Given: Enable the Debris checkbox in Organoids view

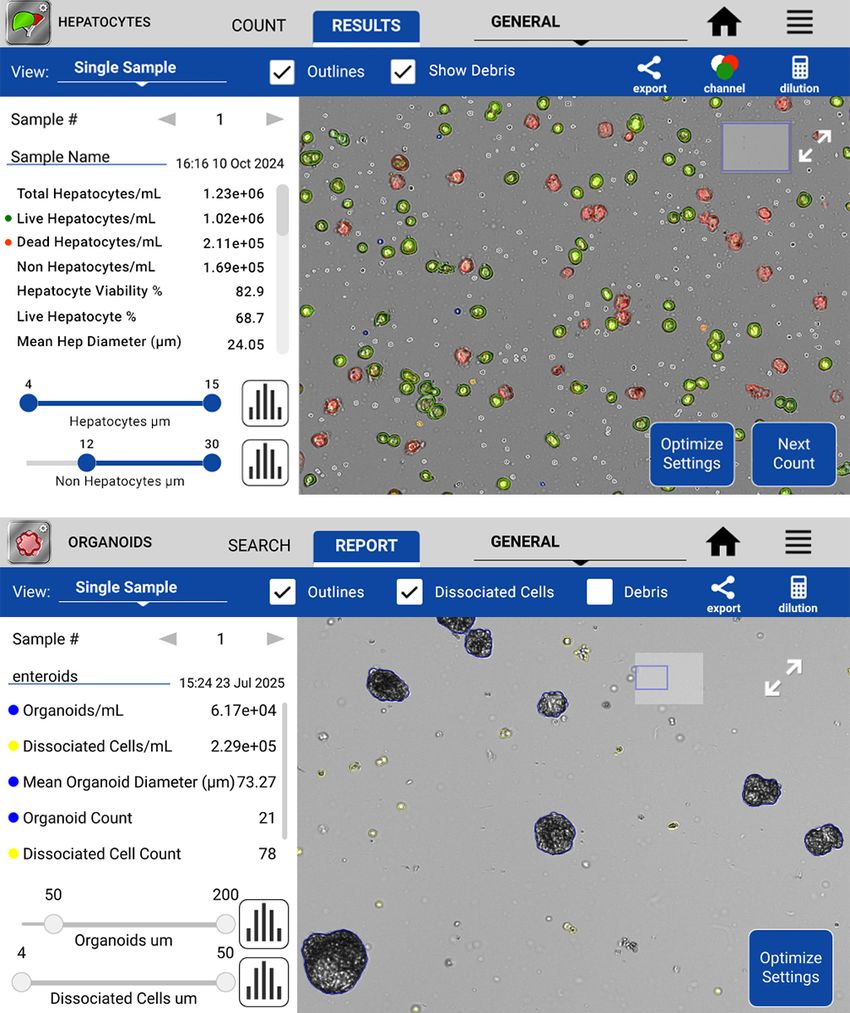Looking at the screenshot, I should click(599, 592).
